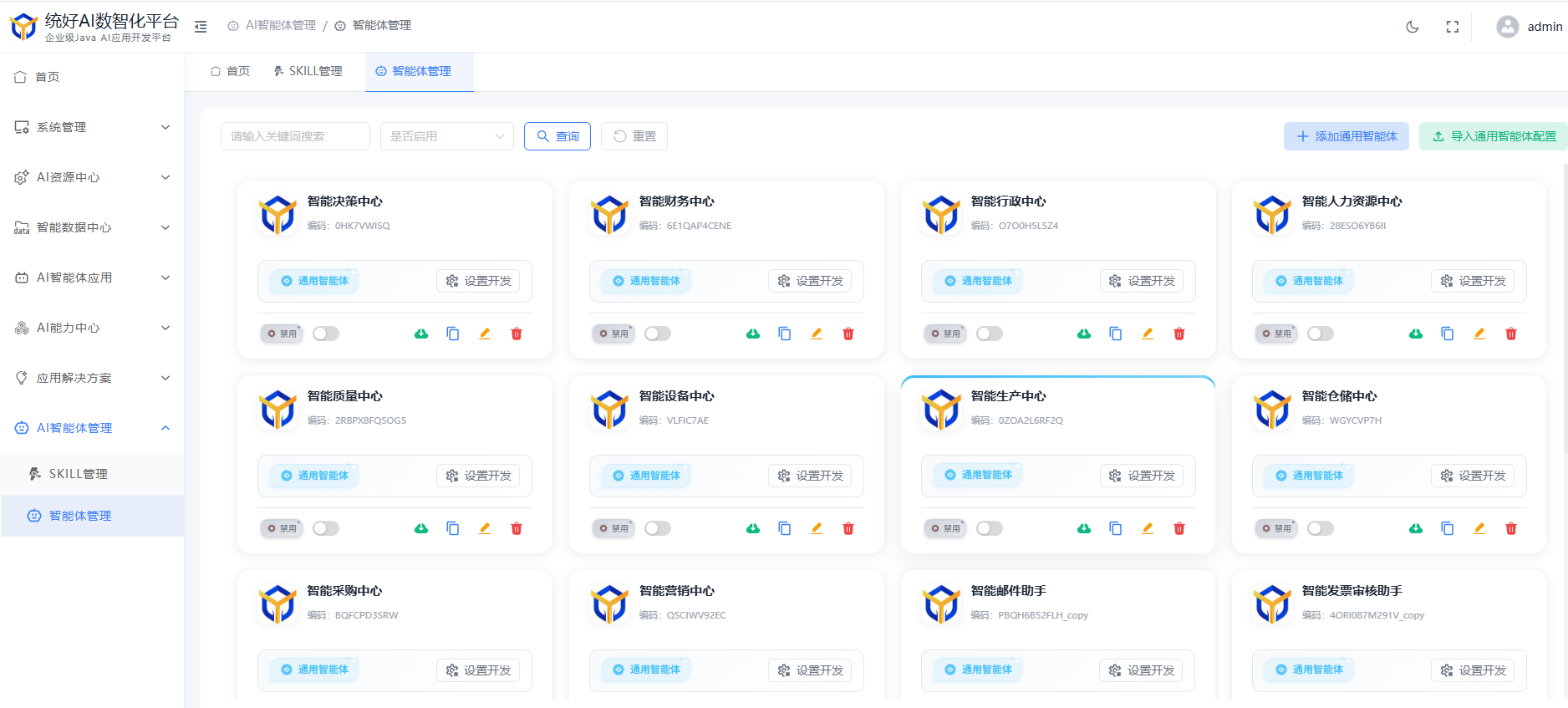Download 智能财务中心 config cloud icon
This screenshot has height=708, width=1568.
753,334
